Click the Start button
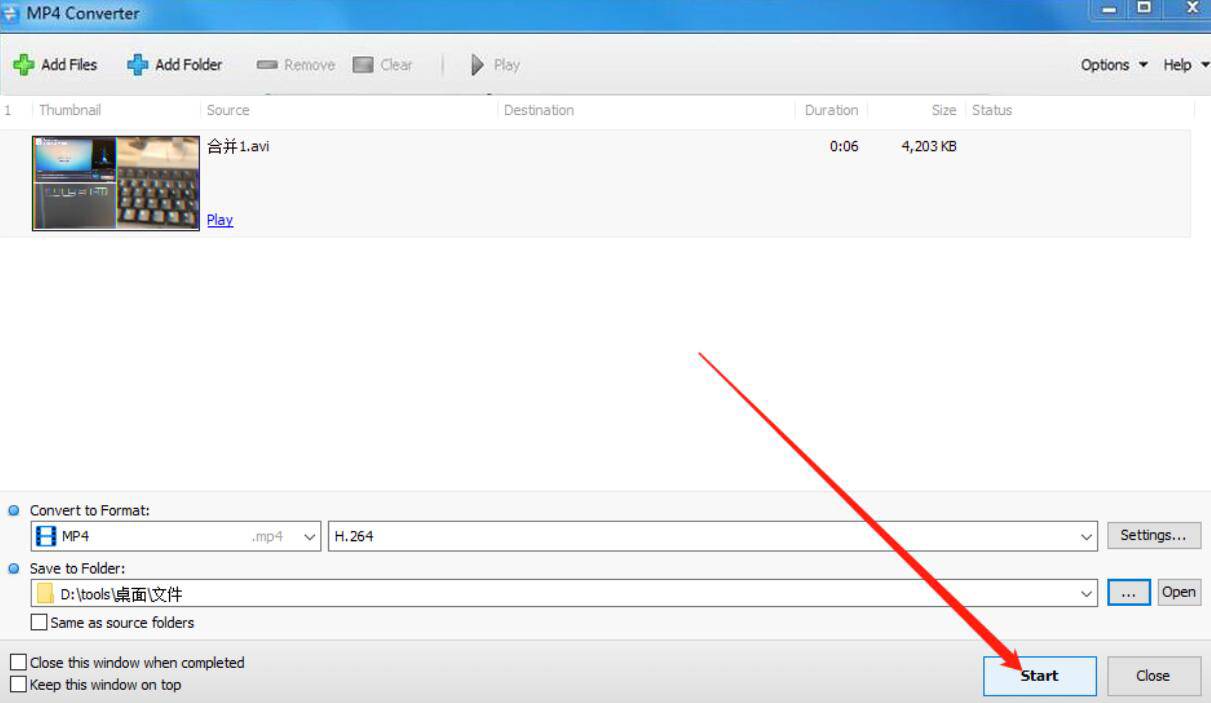Screen dimensions: 1211x703 click(1040, 676)
